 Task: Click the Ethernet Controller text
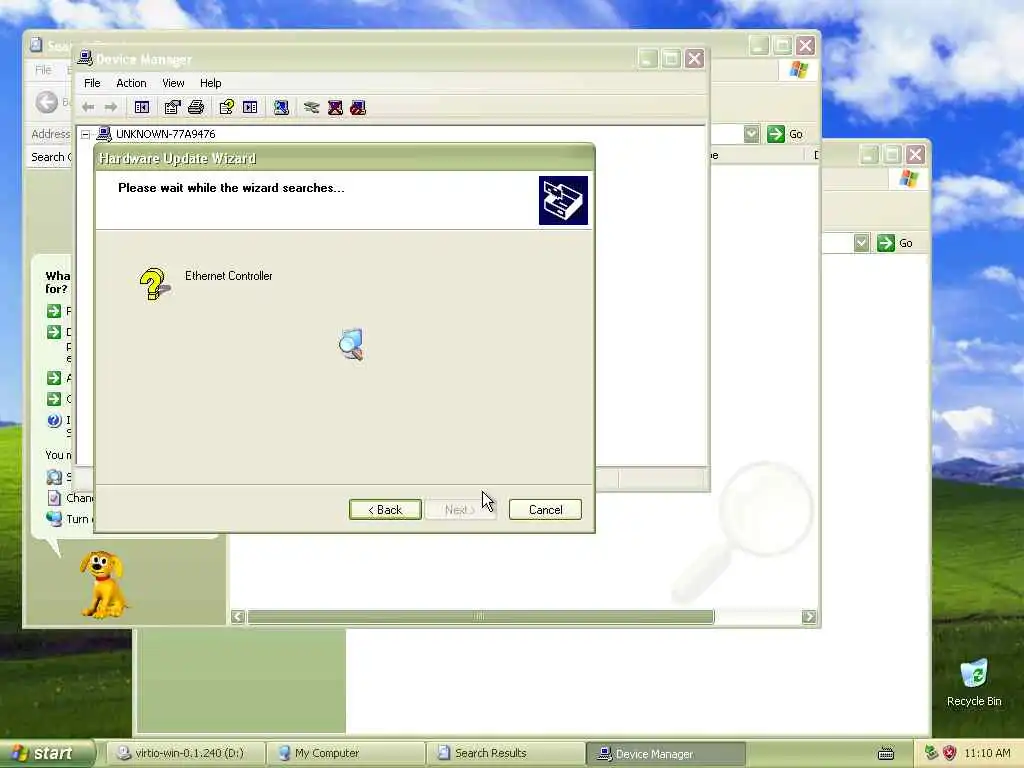click(x=229, y=276)
